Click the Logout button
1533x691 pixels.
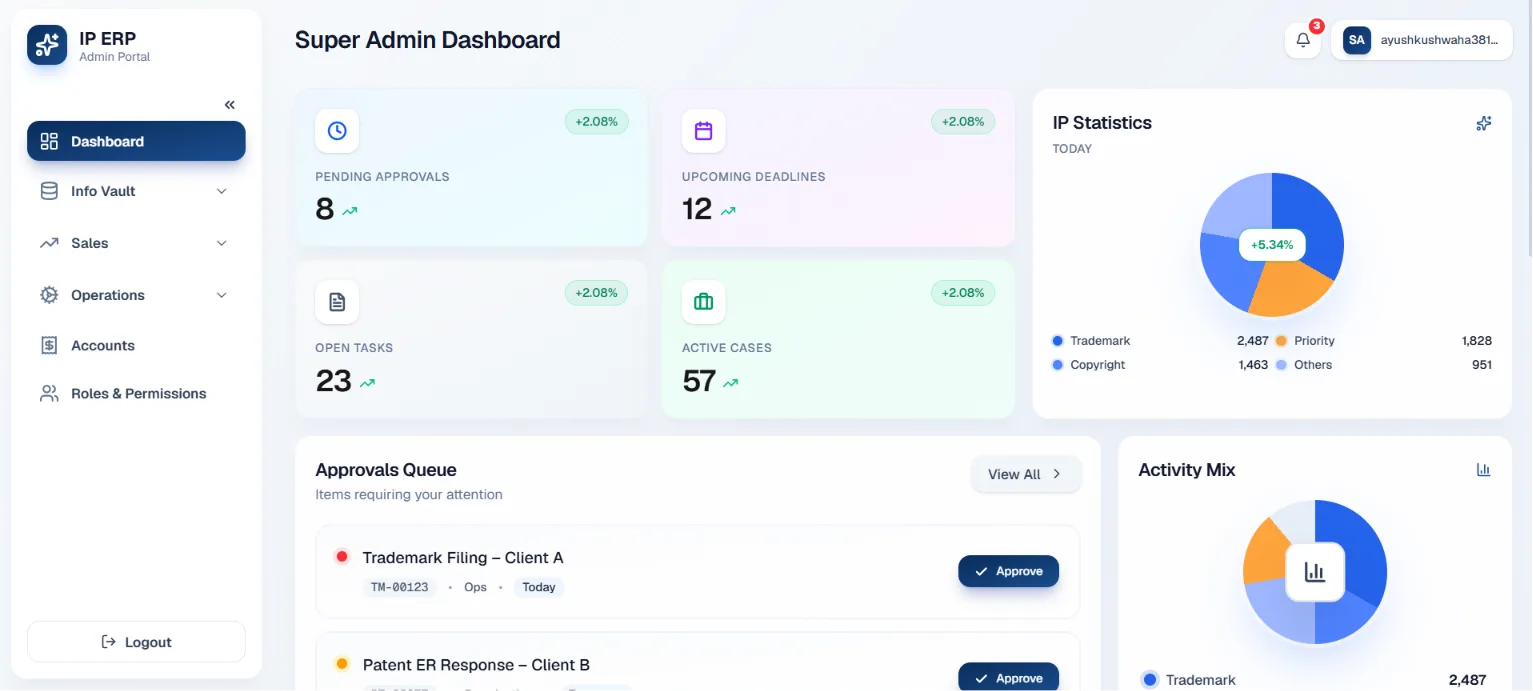click(x=136, y=642)
